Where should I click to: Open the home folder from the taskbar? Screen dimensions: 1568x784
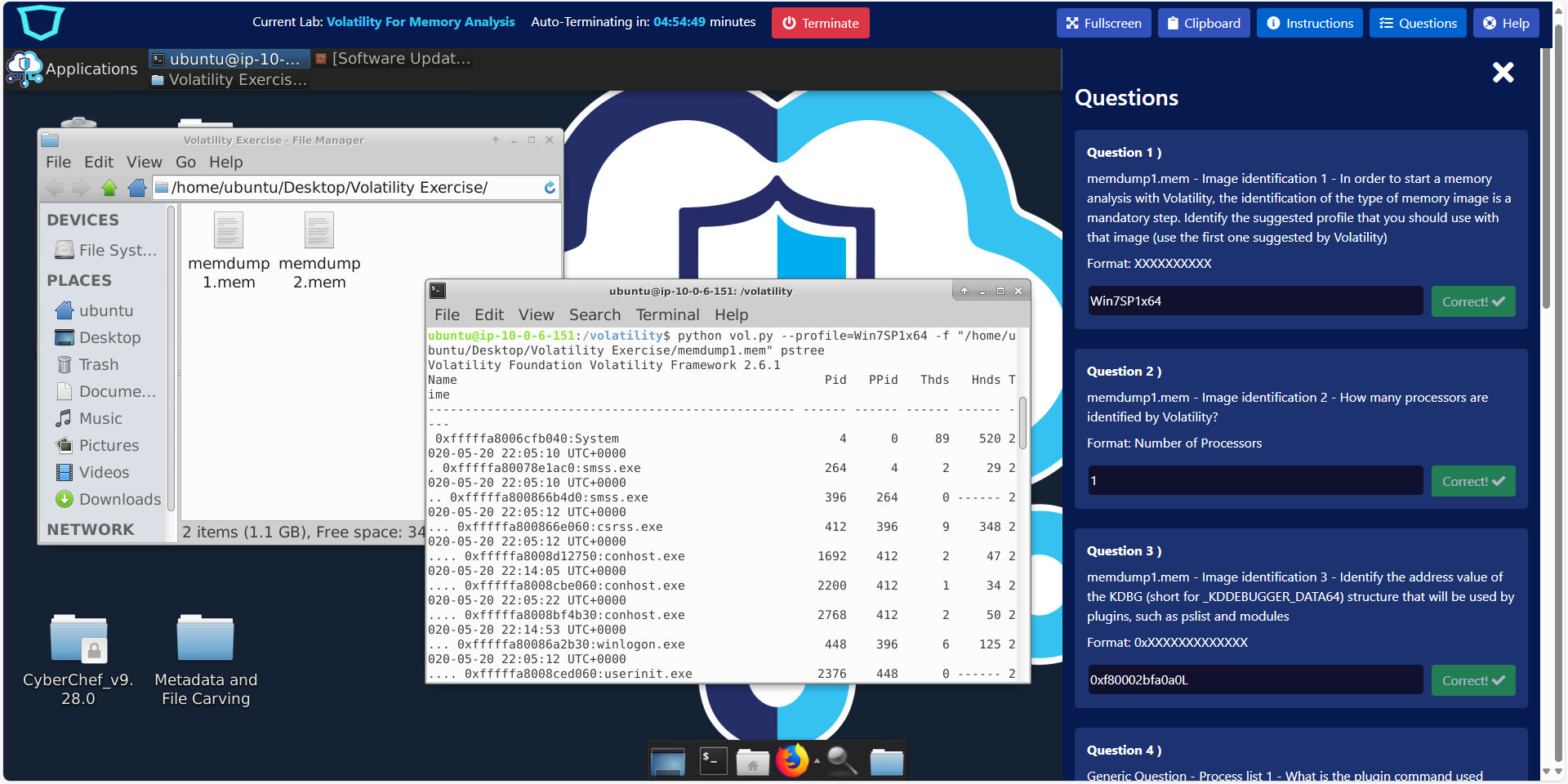point(752,759)
